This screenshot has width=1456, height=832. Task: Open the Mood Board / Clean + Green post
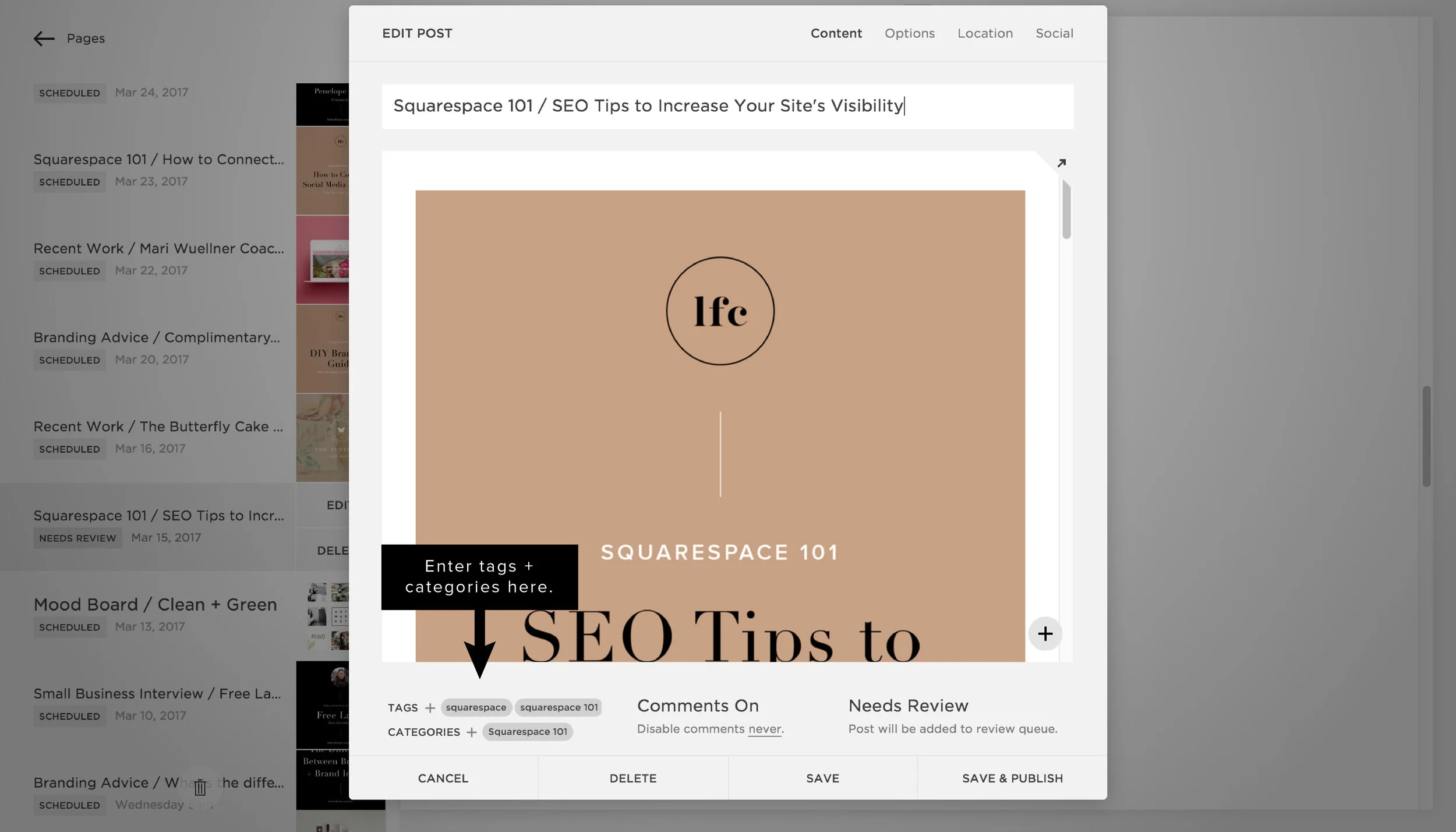[155, 605]
